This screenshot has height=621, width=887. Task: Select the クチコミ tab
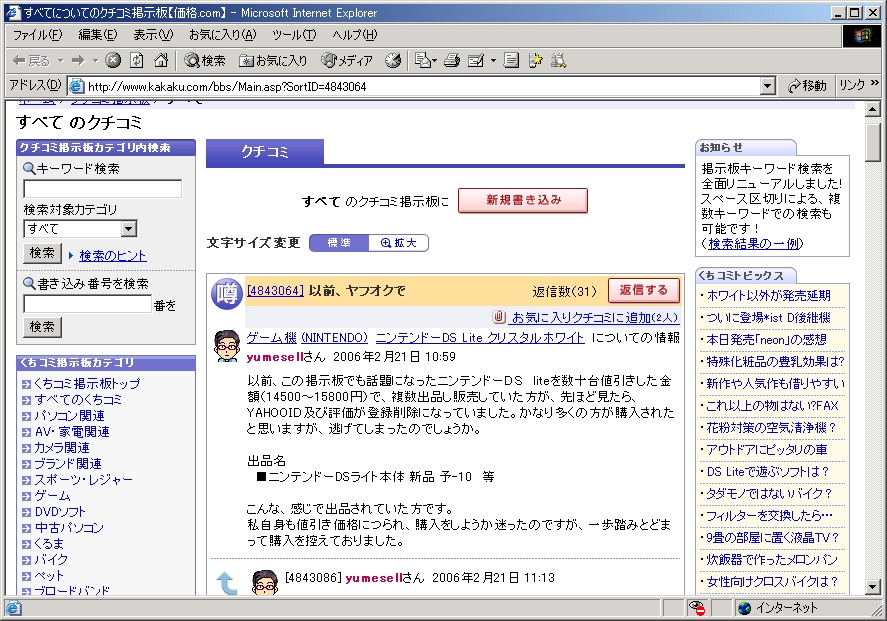coord(265,152)
